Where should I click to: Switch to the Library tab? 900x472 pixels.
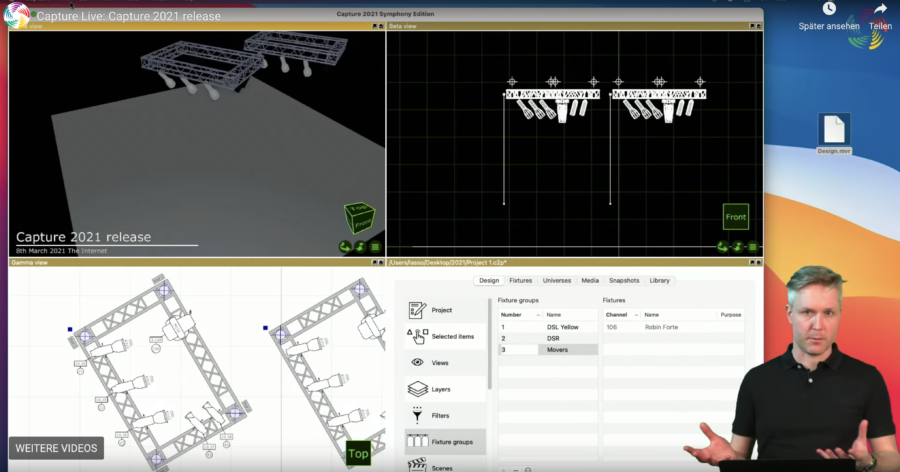pos(660,281)
